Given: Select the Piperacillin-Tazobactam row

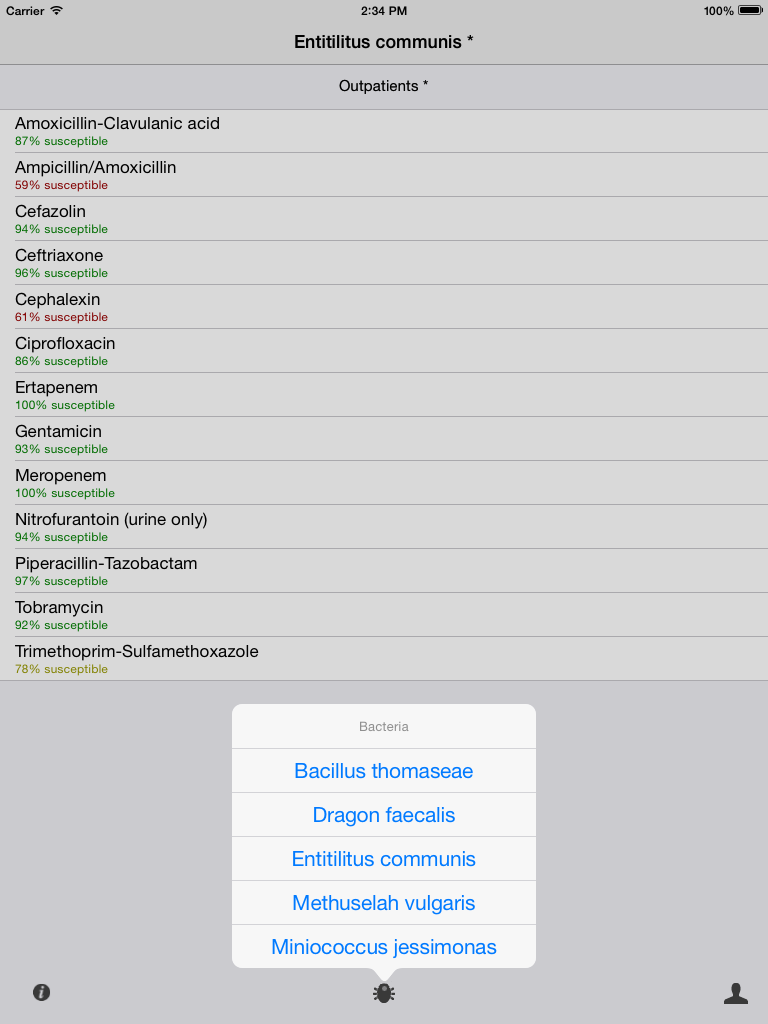Looking at the screenshot, I should 384,571.
